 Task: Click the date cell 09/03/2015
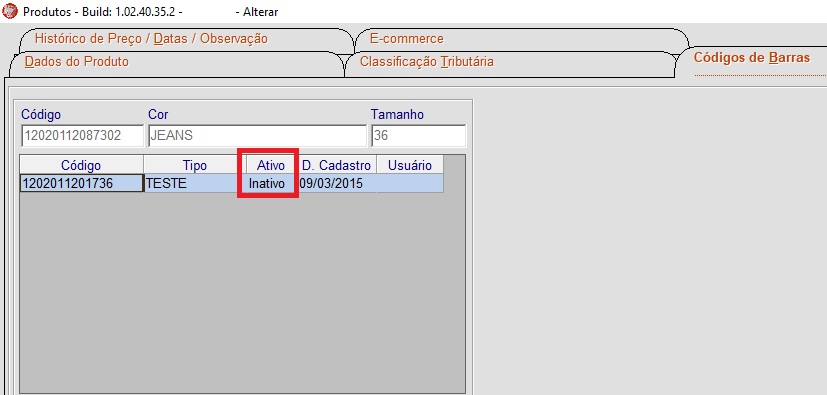tap(336, 184)
